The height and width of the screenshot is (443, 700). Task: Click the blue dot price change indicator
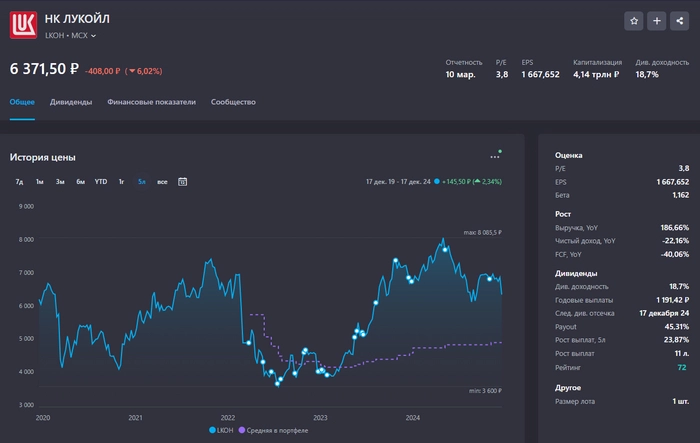click(x=437, y=182)
